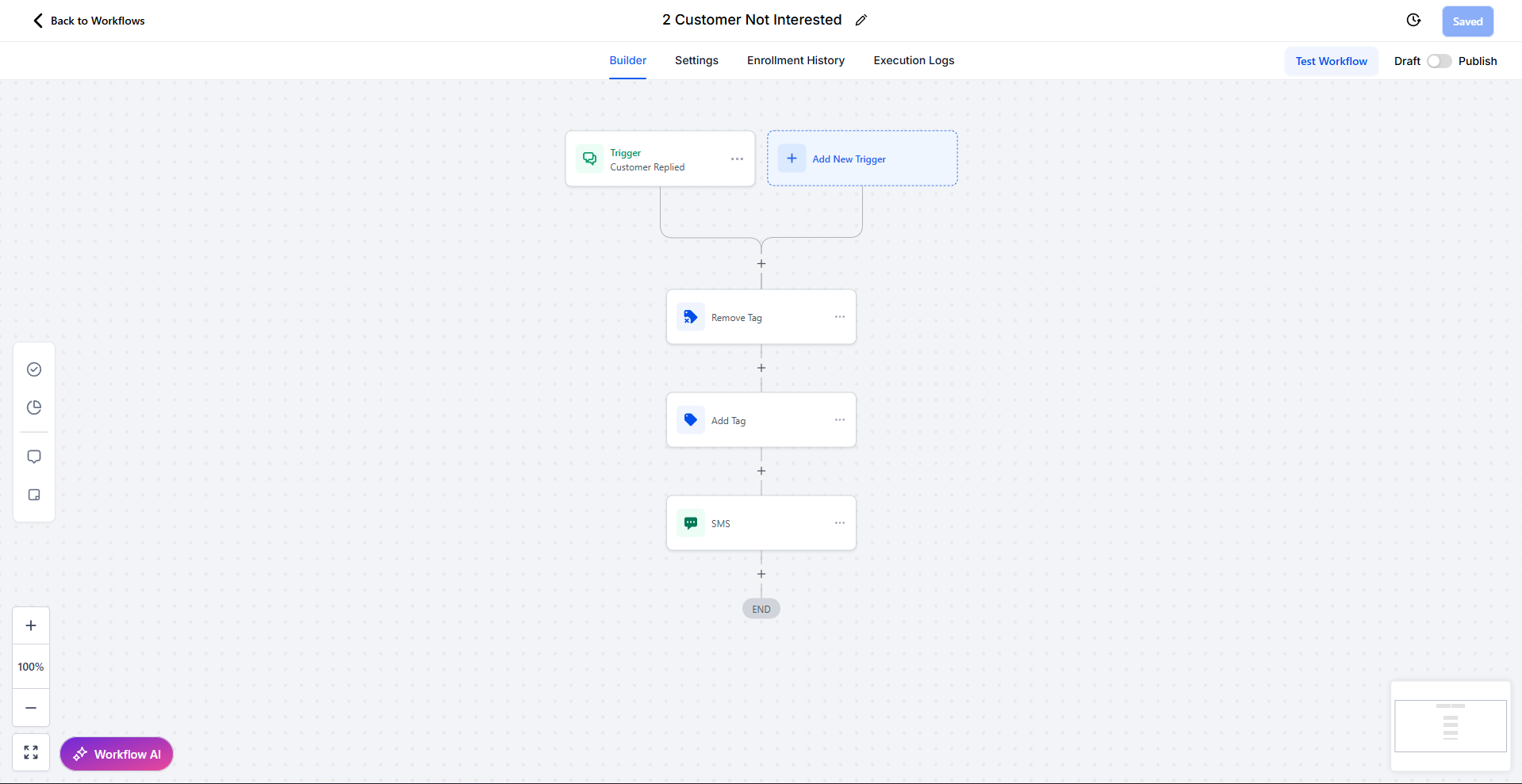Click Add New Trigger placeholder
Screen dimensions: 1522x784
click(861, 158)
